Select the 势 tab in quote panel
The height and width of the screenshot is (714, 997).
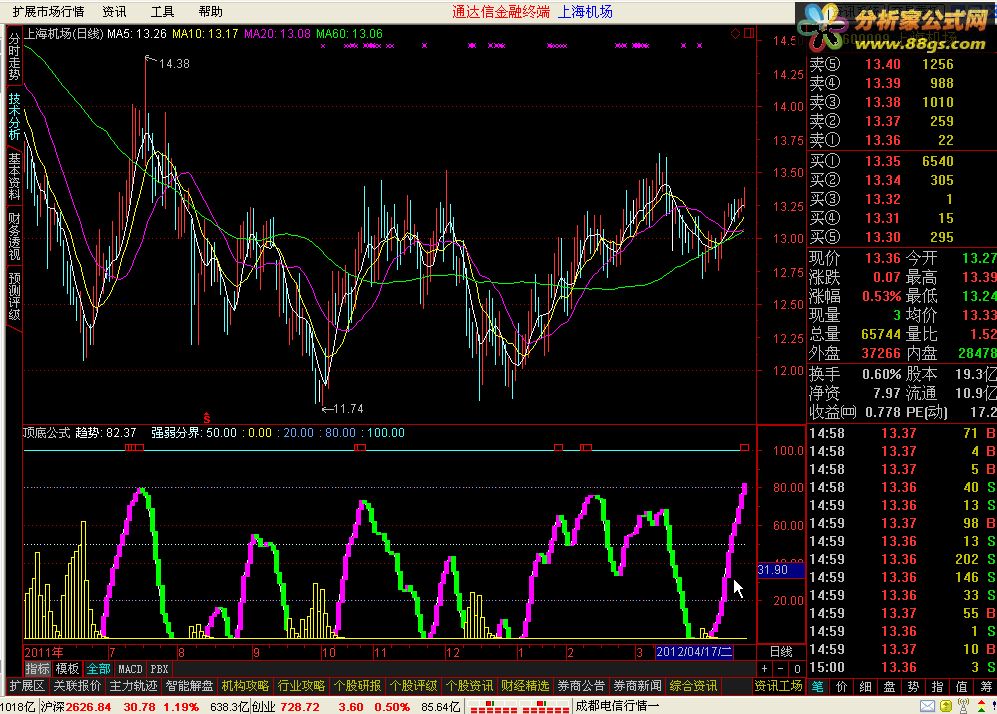coord(914,687)
